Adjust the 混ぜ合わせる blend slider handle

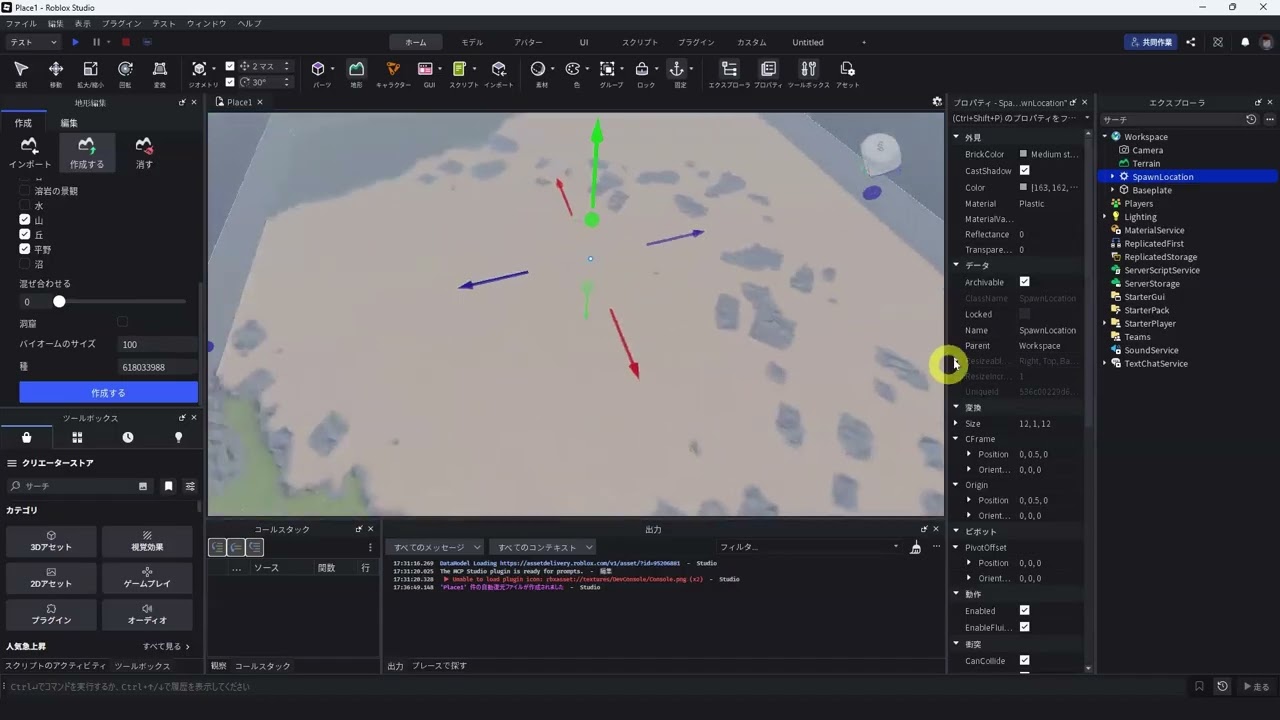click(59, 301)
